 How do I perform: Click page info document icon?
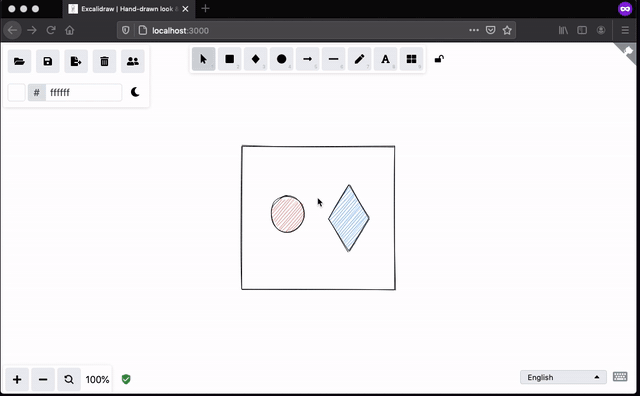(142, 30)
